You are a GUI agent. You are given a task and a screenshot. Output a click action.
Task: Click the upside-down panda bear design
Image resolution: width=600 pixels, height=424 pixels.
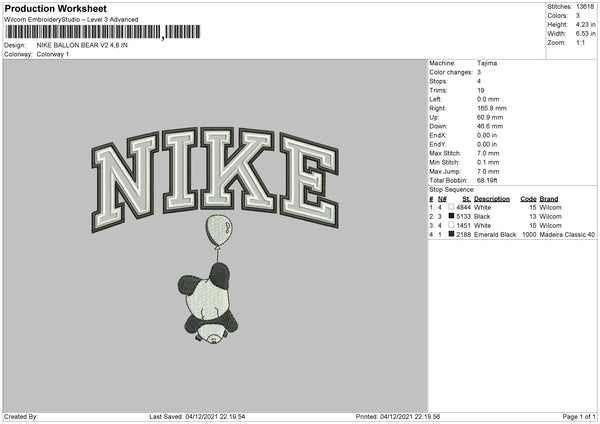208,303
